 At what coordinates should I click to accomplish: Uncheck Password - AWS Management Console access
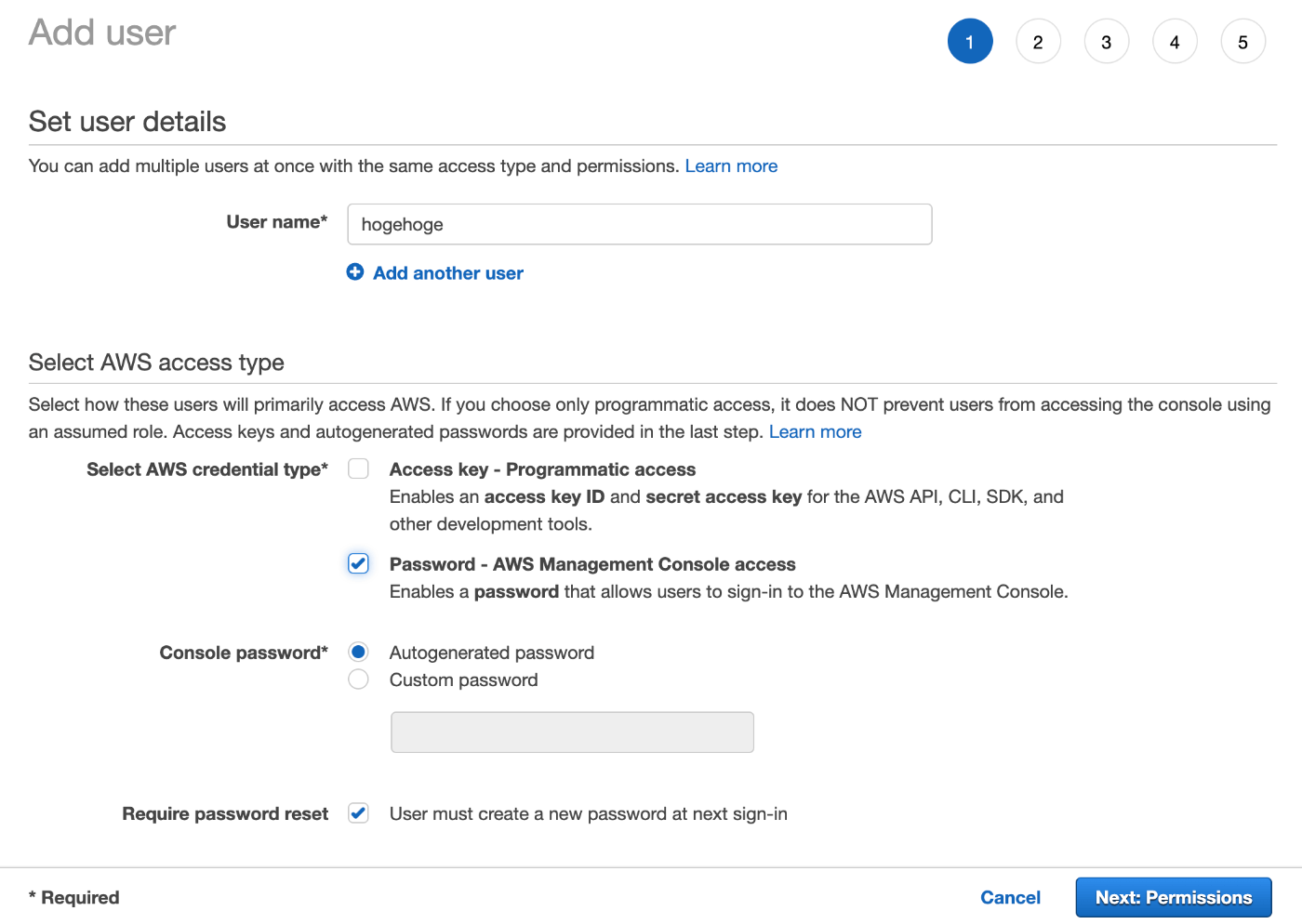(358, 563)
